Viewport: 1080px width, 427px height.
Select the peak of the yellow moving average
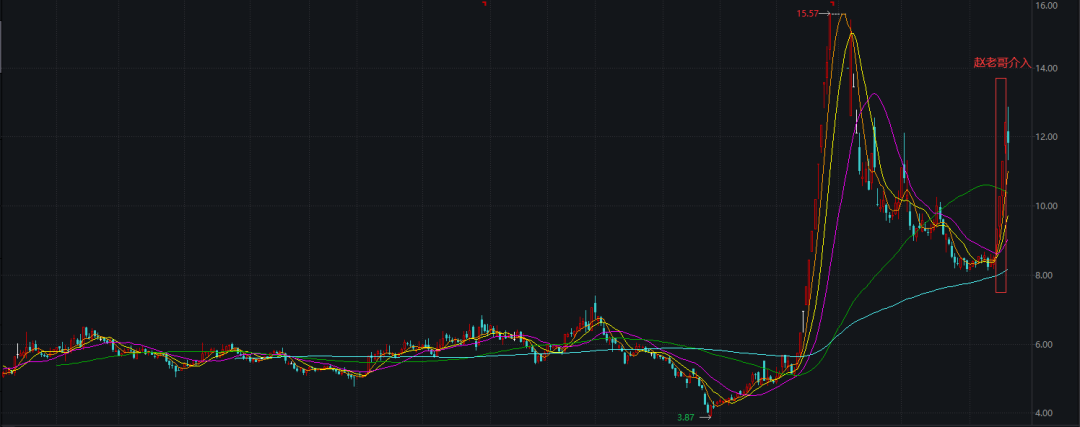pyautogui.click(x=851, y=34)
